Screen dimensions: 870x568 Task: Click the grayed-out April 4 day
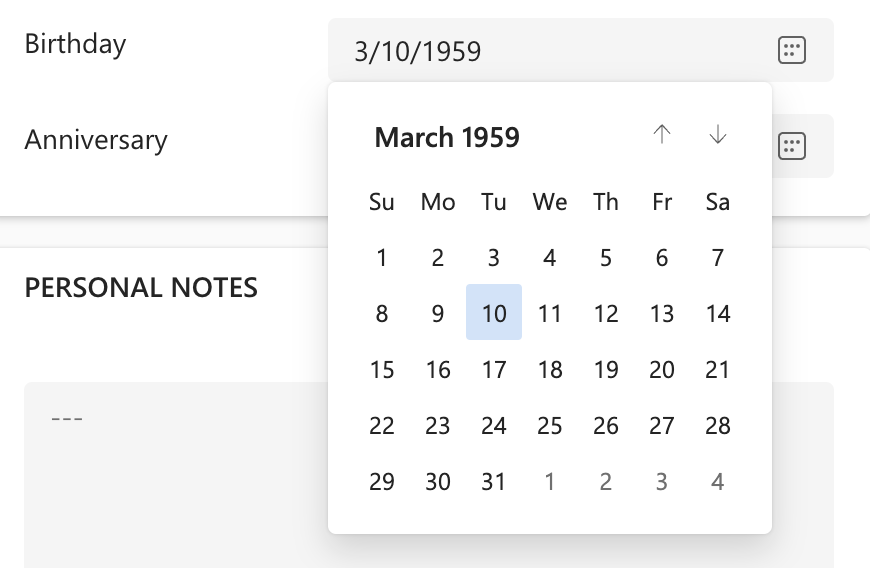pyautogui.click(x=718, y=482)
